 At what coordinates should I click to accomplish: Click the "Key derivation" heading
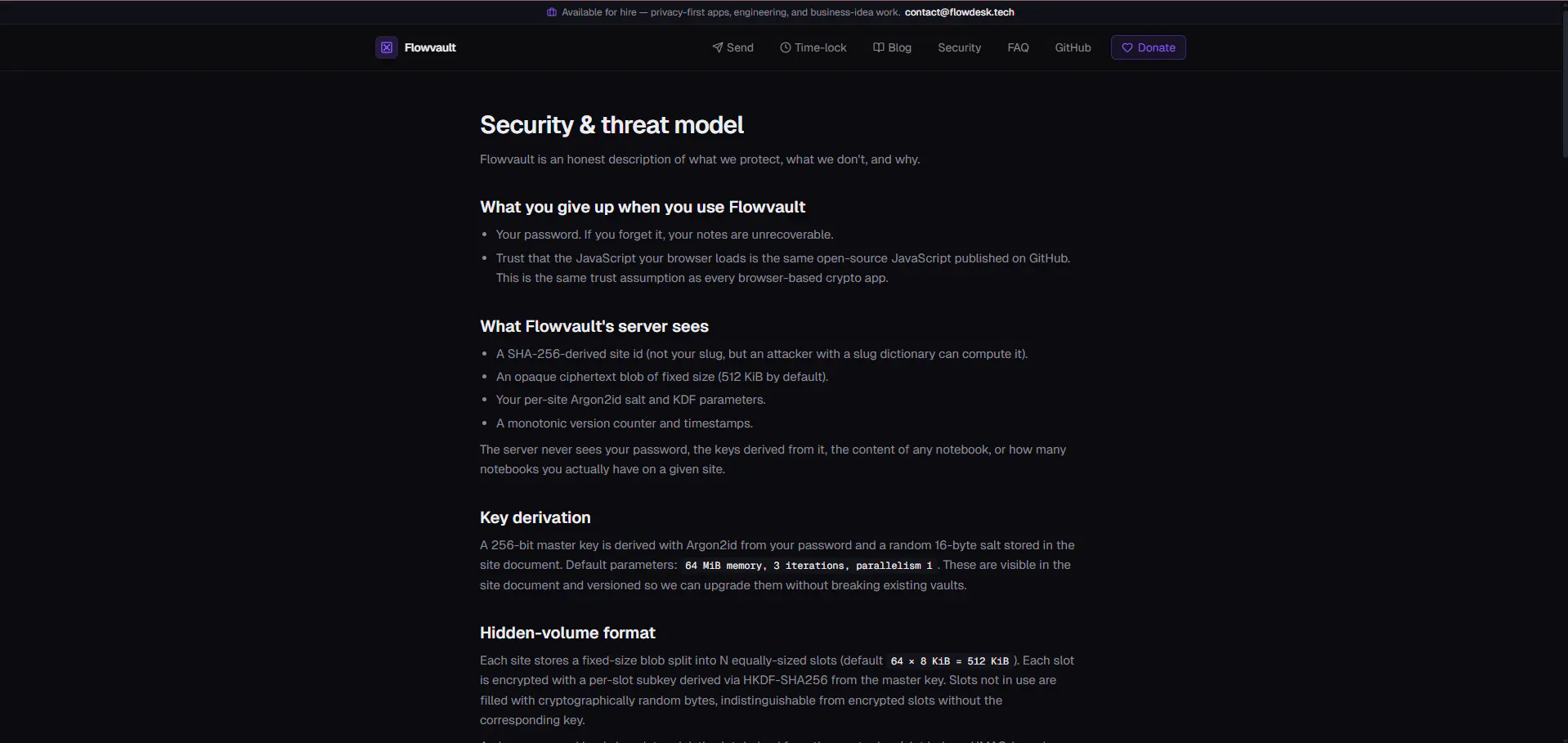(x=535, y=517)
